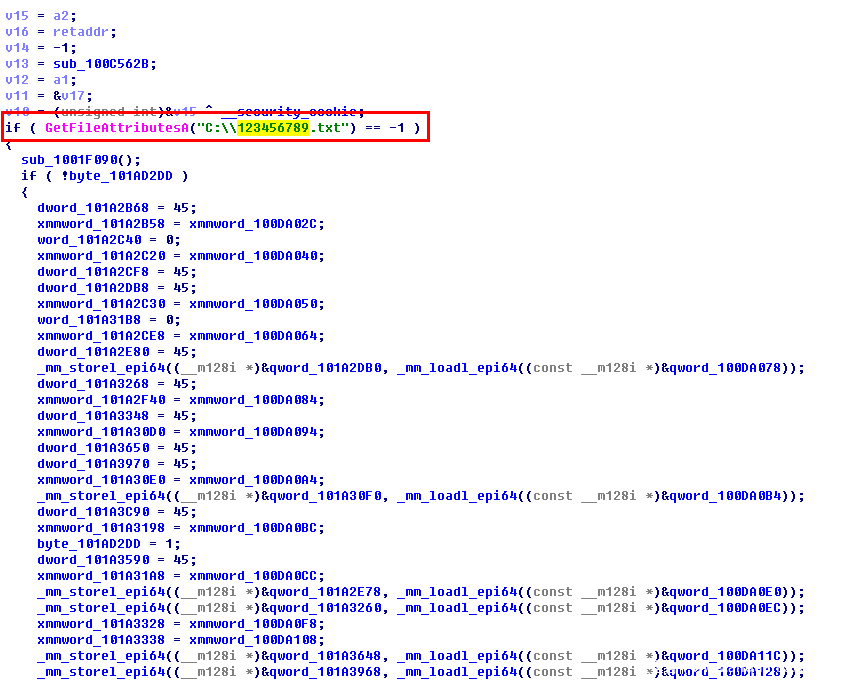Click qword_101A2E78
Viewport: 853px width, 686px height.
326,592
